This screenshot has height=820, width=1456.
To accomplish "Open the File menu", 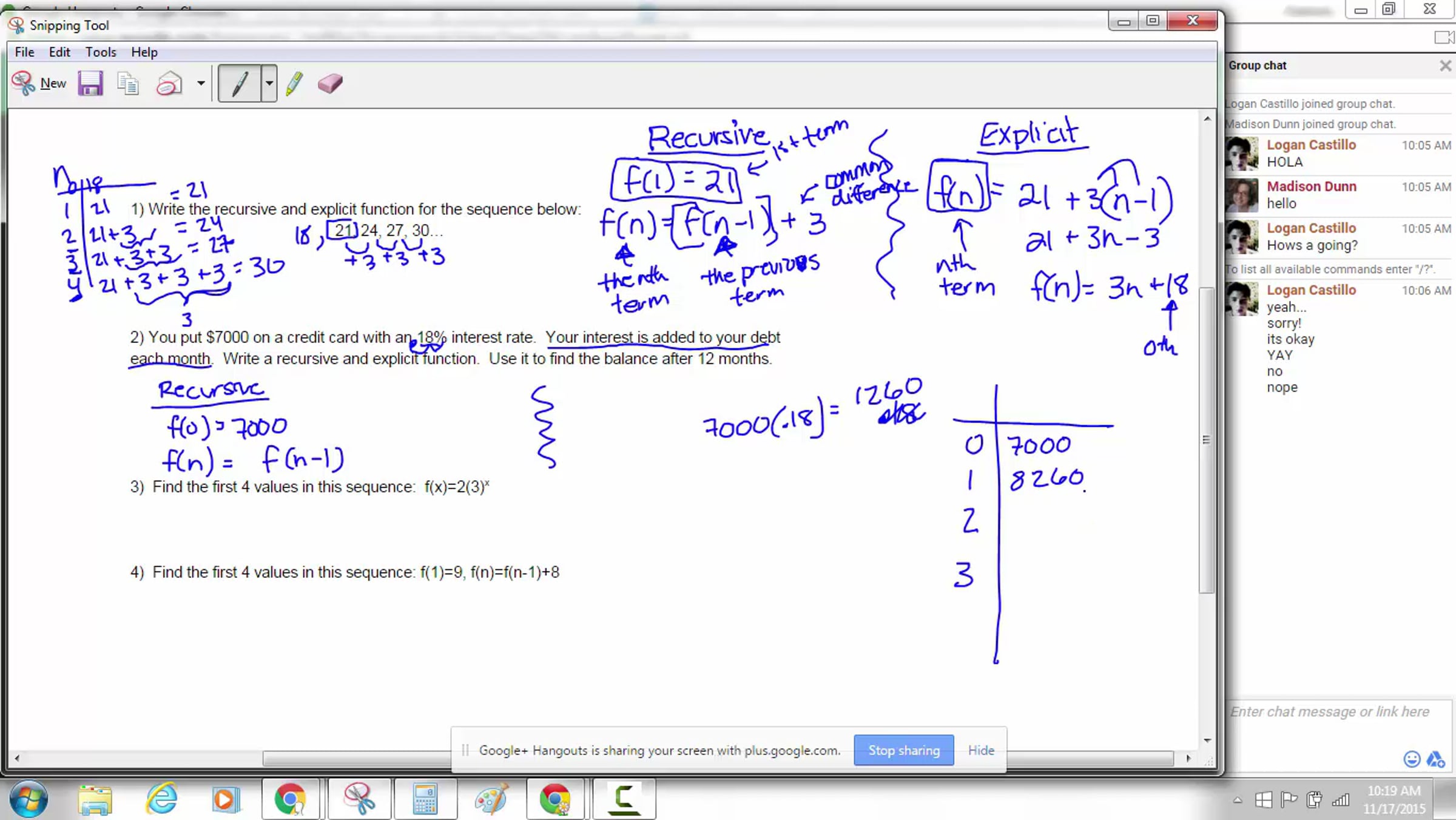I will click(24, 52).
